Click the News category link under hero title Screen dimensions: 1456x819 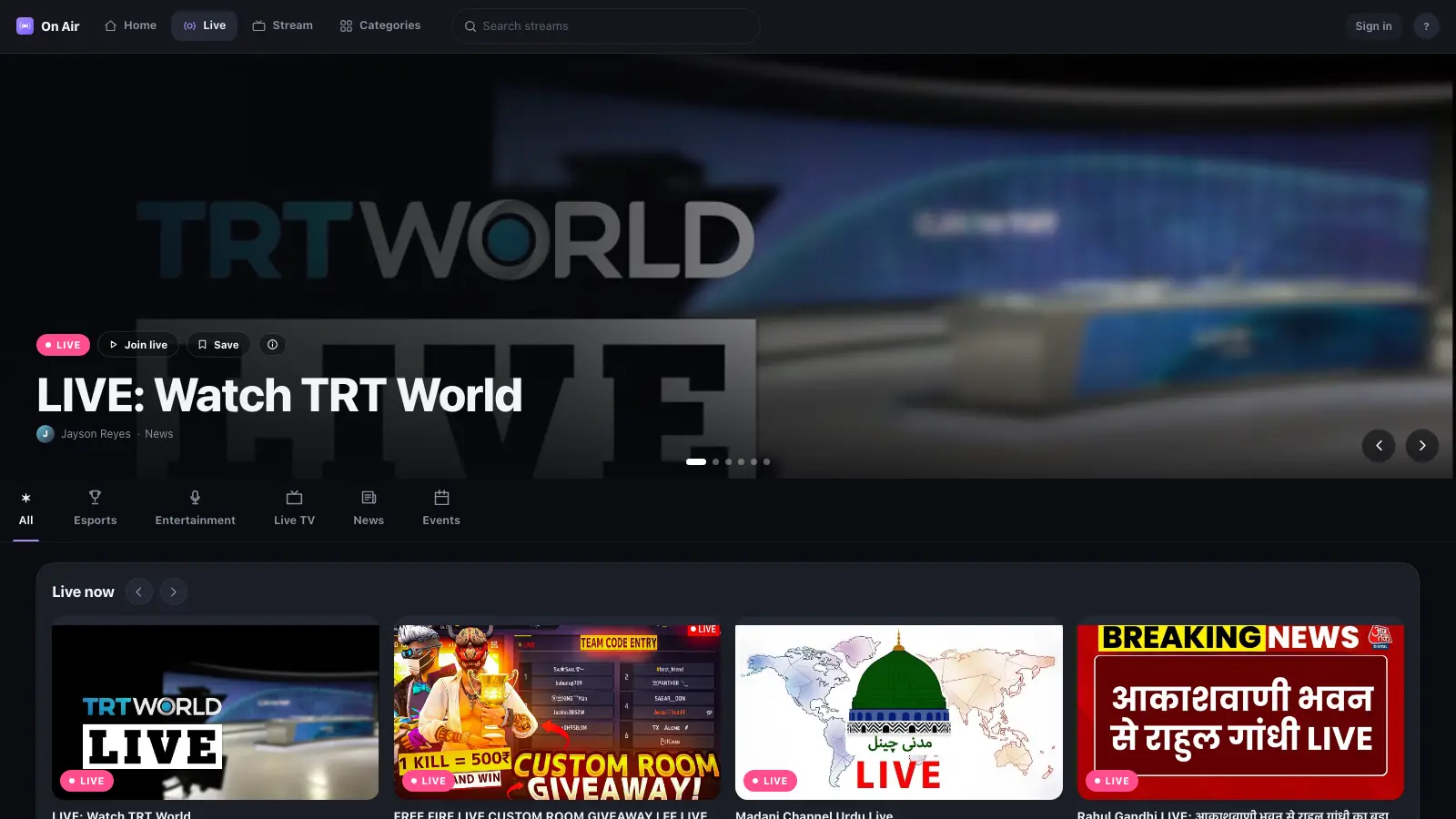point(158,434)
